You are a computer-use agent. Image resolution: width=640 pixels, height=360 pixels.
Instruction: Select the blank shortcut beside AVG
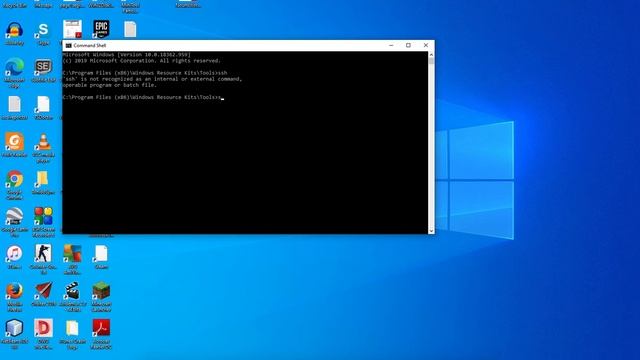[101, 253]
